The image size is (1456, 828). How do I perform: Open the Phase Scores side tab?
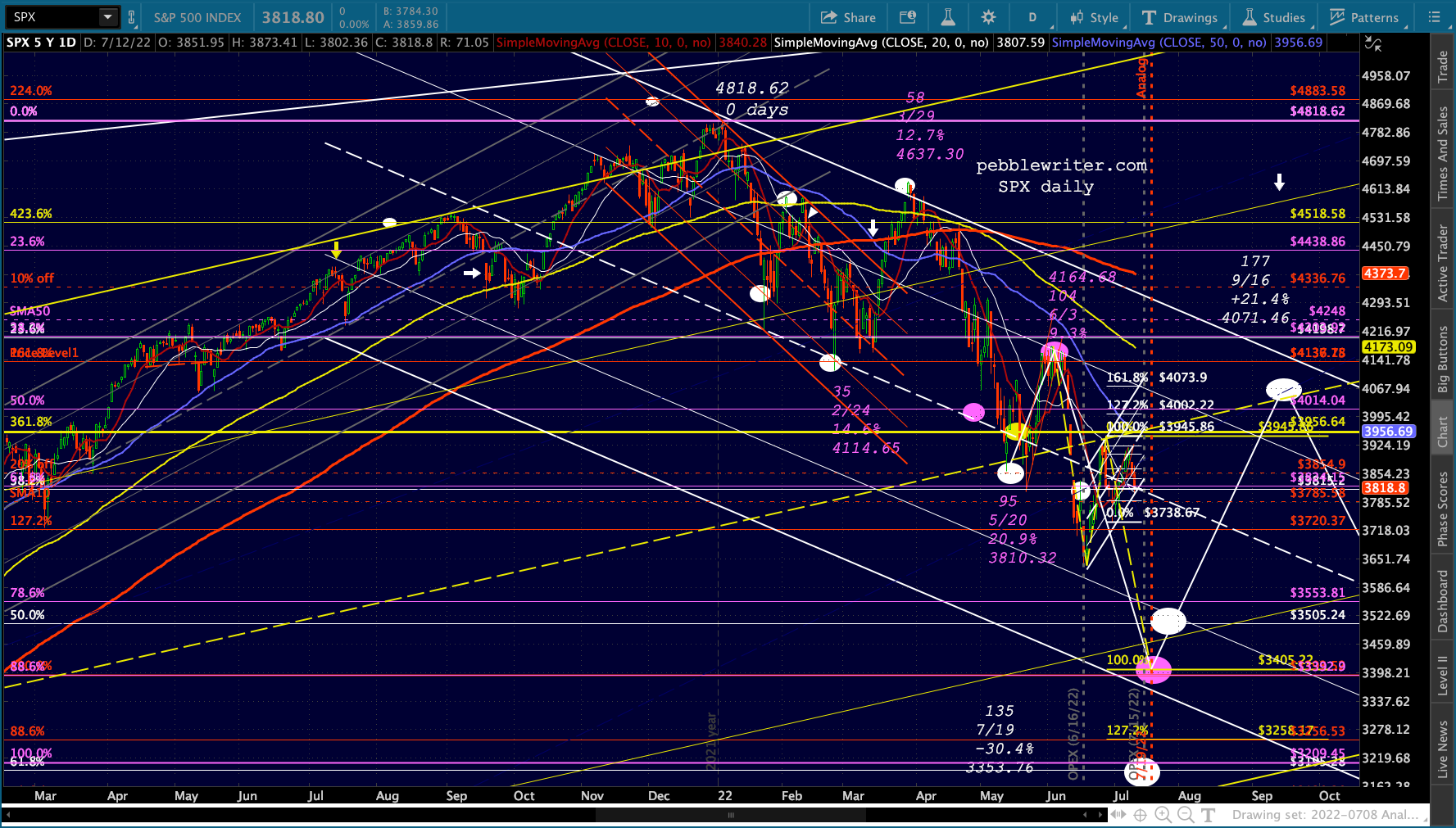1443,508
